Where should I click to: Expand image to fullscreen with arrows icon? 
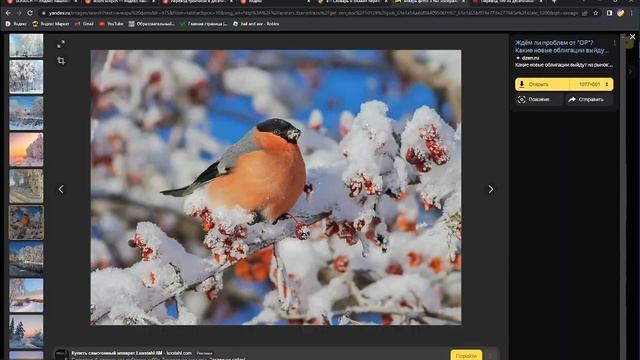click(x=61, y=44)
